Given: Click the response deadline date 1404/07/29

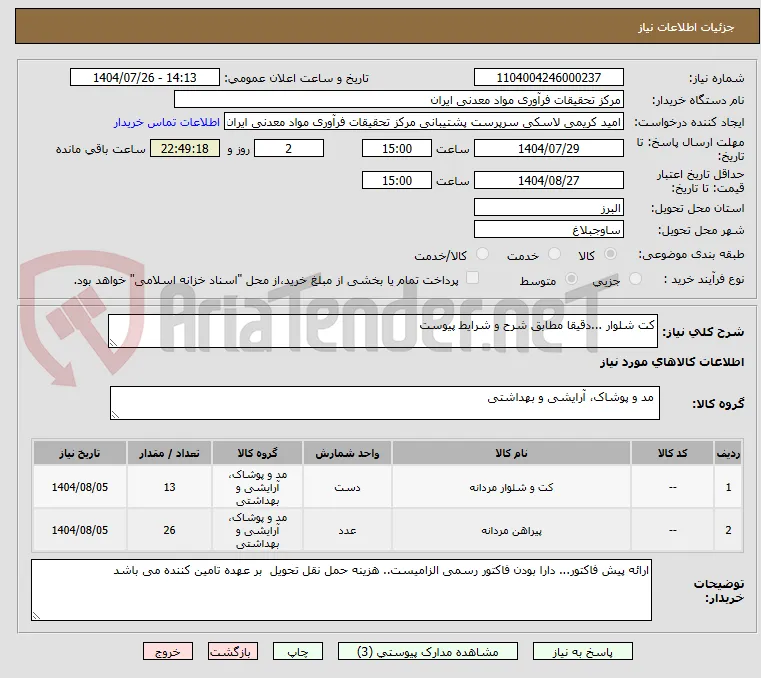Looking at the screenshot, I should pos(548,149).
